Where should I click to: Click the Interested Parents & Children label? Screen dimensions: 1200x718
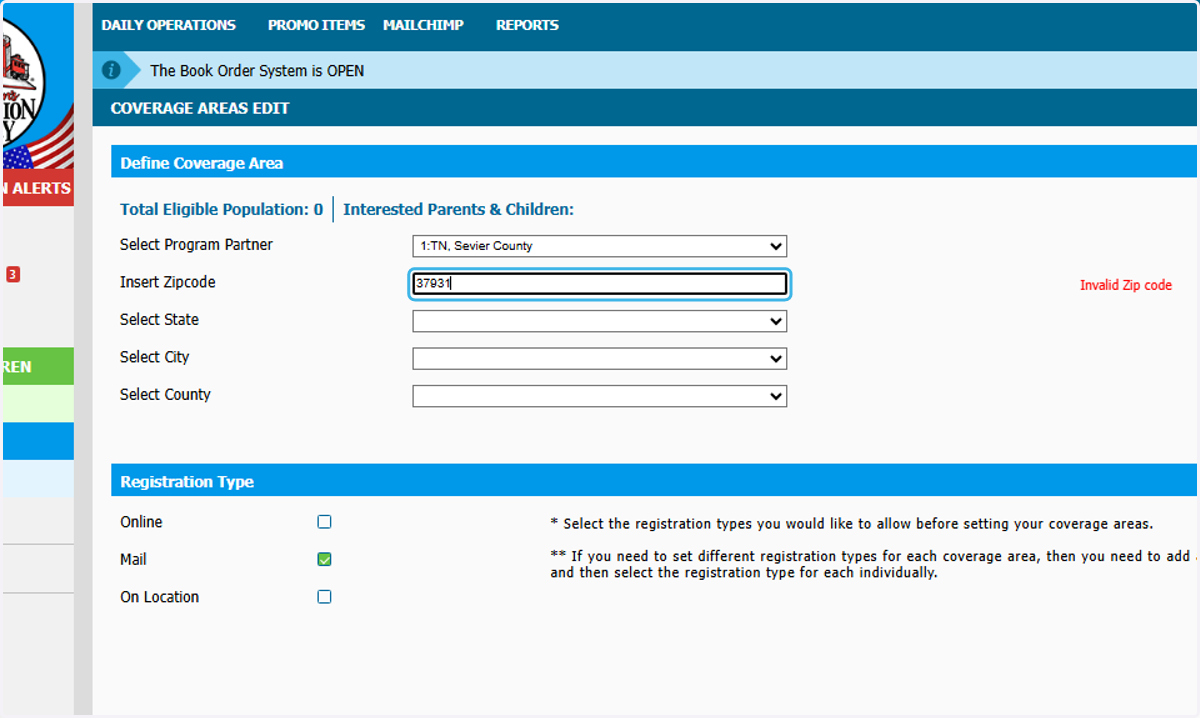click(458, 209)
